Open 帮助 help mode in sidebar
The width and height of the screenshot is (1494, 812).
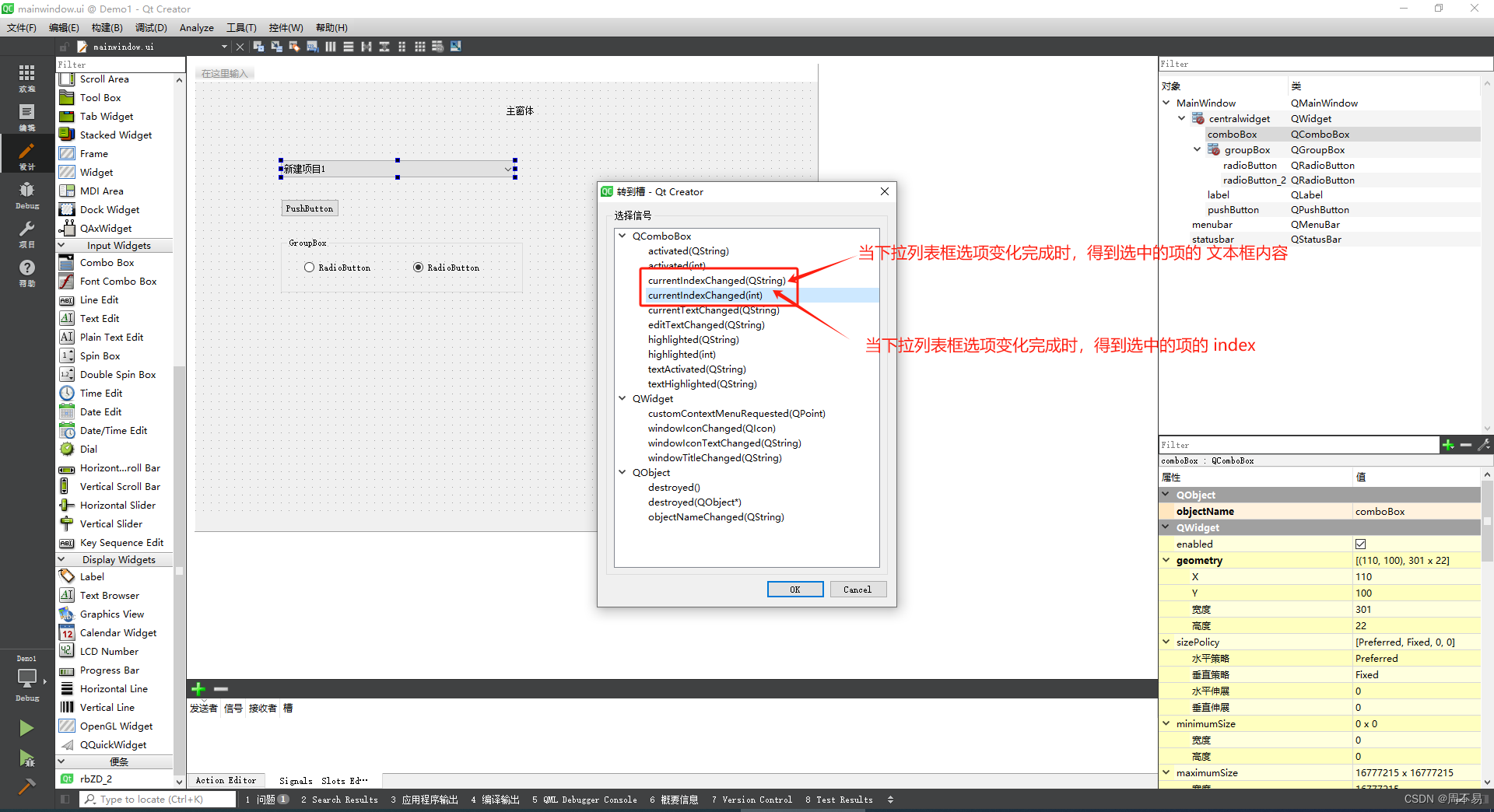pos(27,272)
